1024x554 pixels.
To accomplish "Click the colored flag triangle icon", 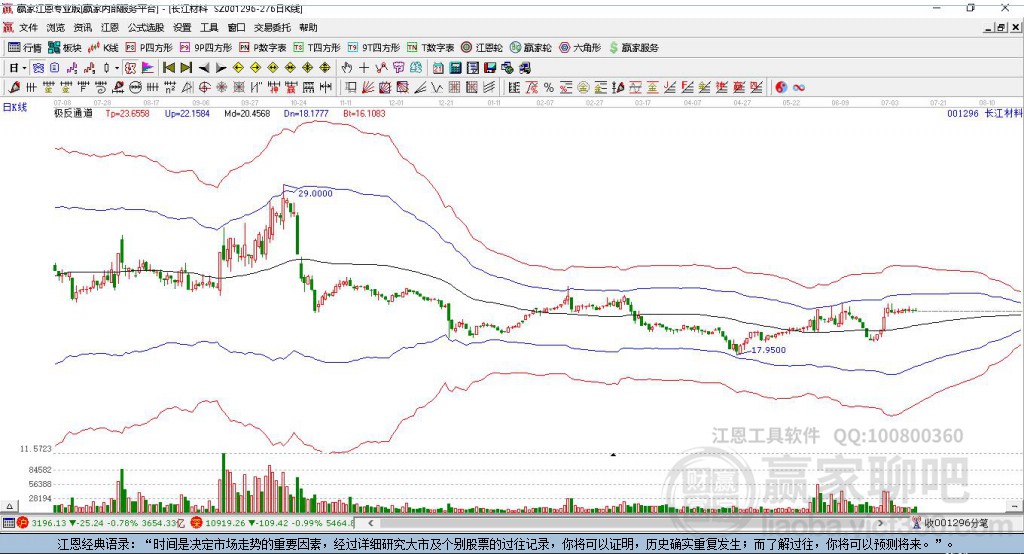I will coord(148,68).
